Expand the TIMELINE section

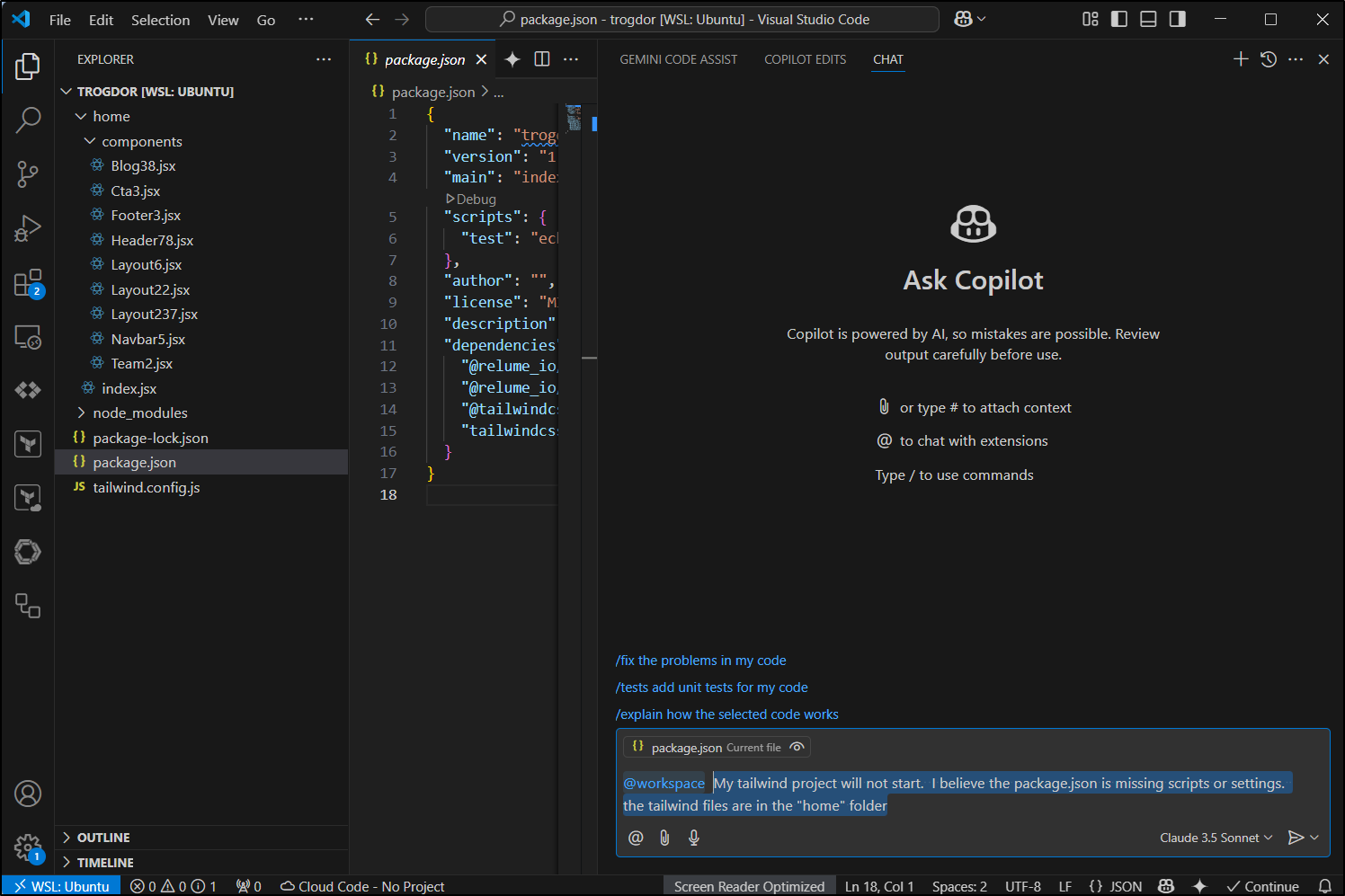(x=201, y=863)
